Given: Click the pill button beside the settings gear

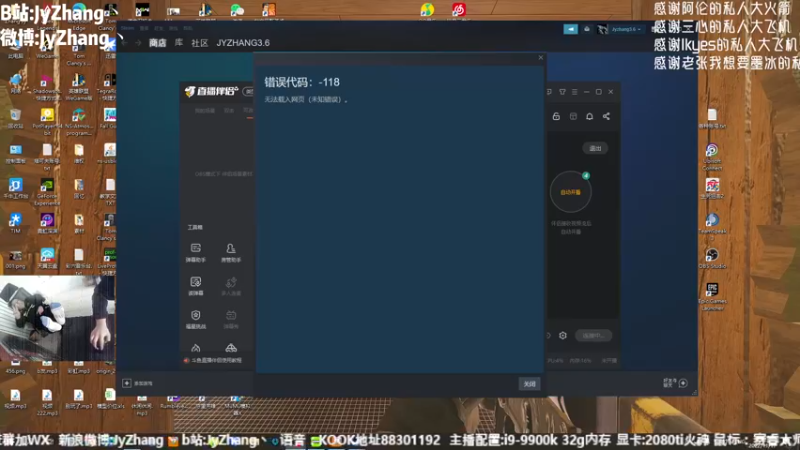Looking at the screenshot, I should (x=593, y=336).
